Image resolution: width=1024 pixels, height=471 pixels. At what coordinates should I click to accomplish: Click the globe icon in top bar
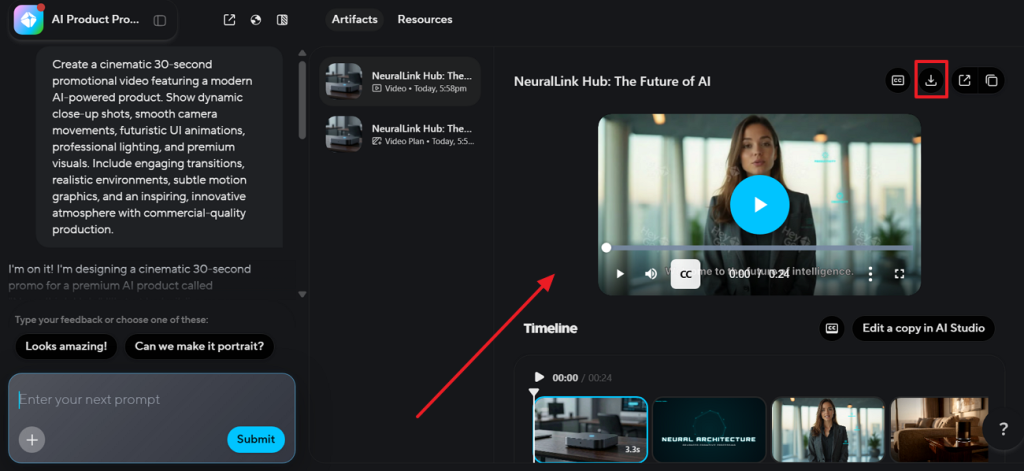(256, 20)
